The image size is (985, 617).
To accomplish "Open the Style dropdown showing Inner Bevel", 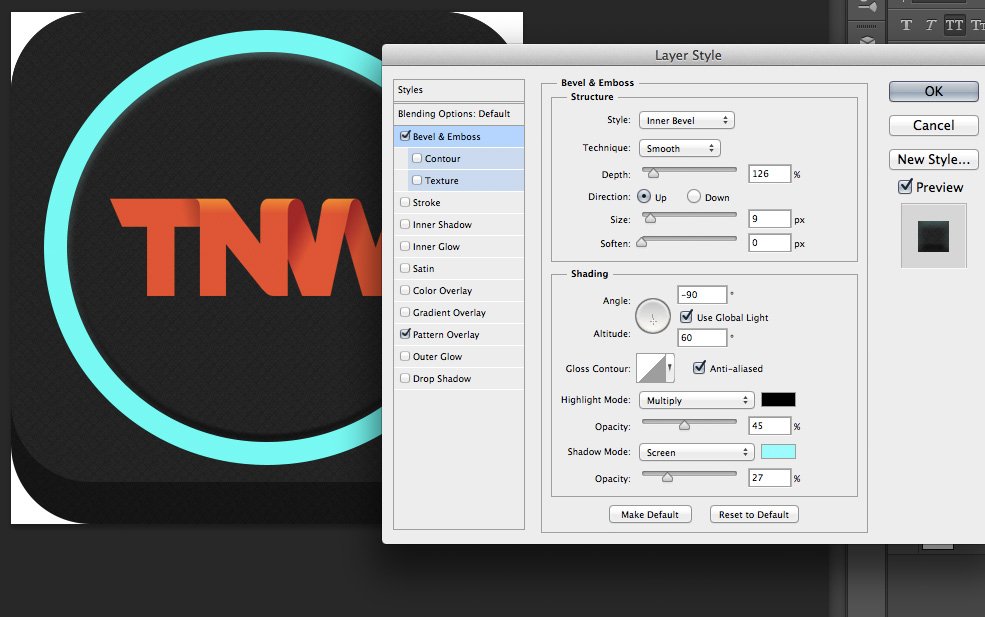I will (687, 120).
